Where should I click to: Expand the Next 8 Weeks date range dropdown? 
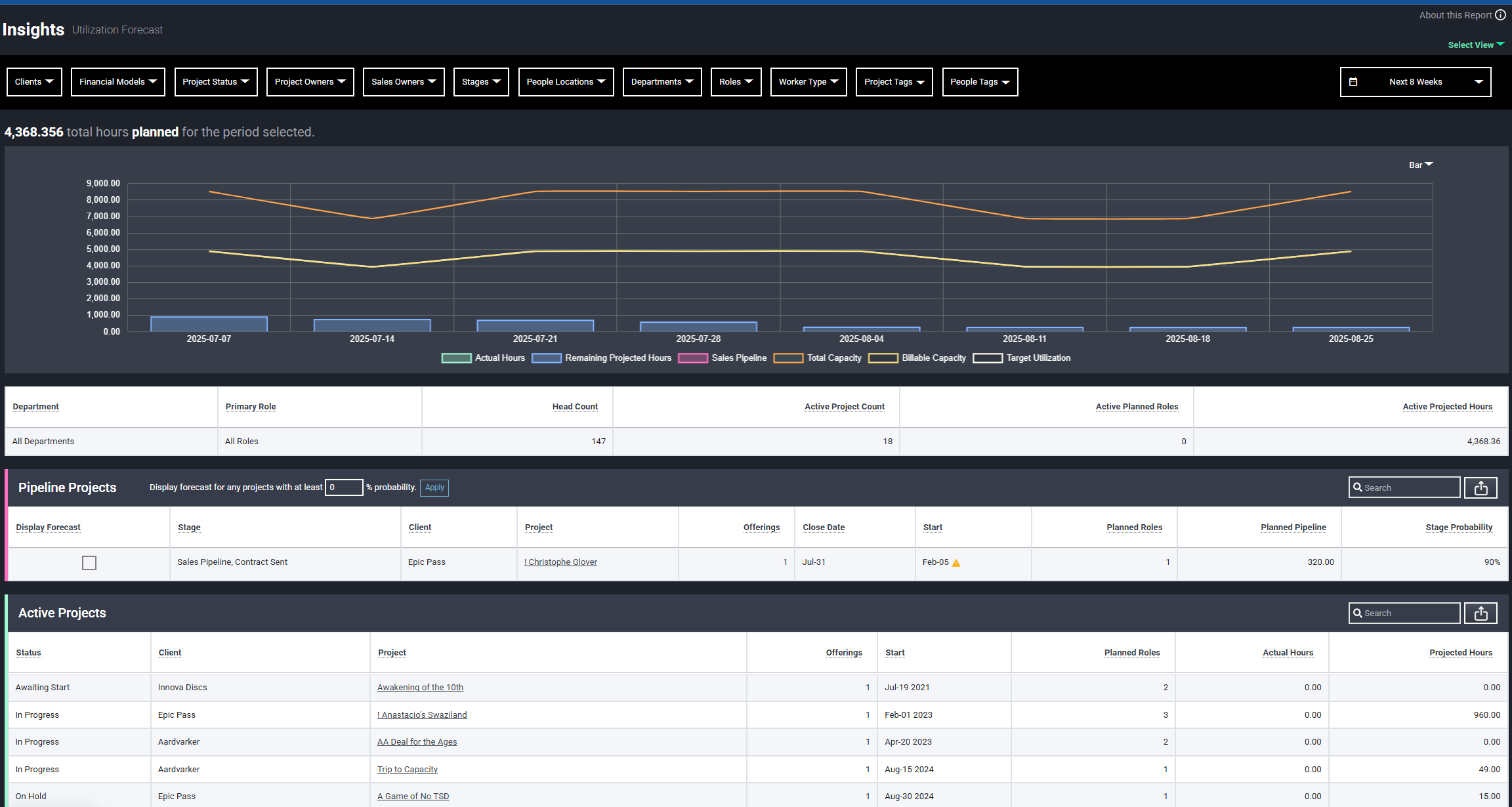[x=1479, y=81]
